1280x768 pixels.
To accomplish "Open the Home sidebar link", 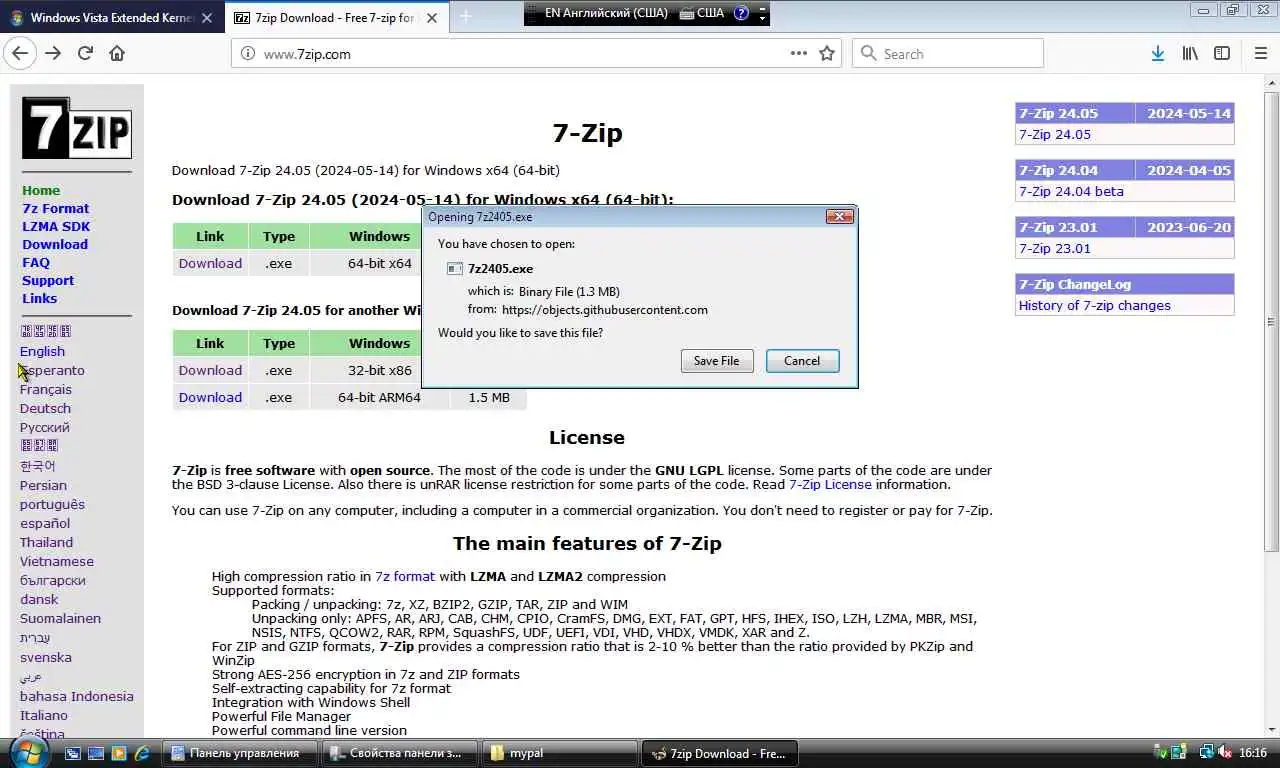I will (x=41, y=190).
